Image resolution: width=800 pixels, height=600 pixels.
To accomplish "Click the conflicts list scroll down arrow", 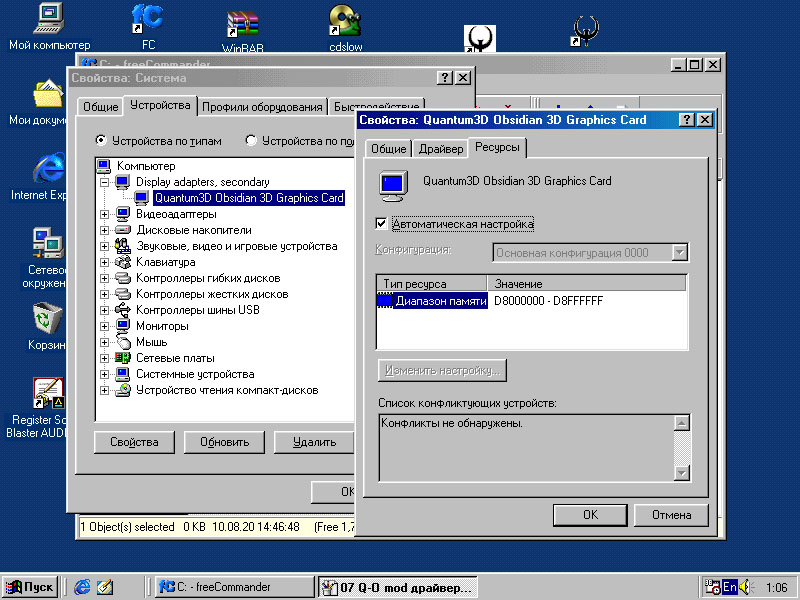I will (682, 473).
